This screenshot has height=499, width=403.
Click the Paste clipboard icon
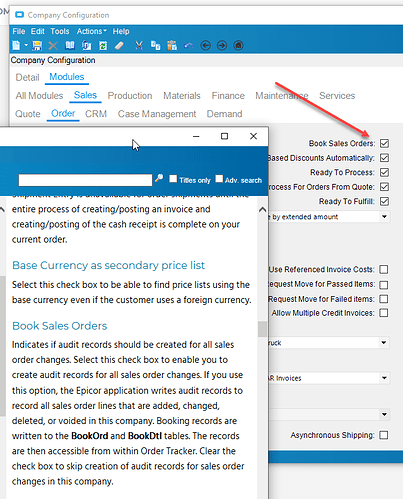click(172, 46)
